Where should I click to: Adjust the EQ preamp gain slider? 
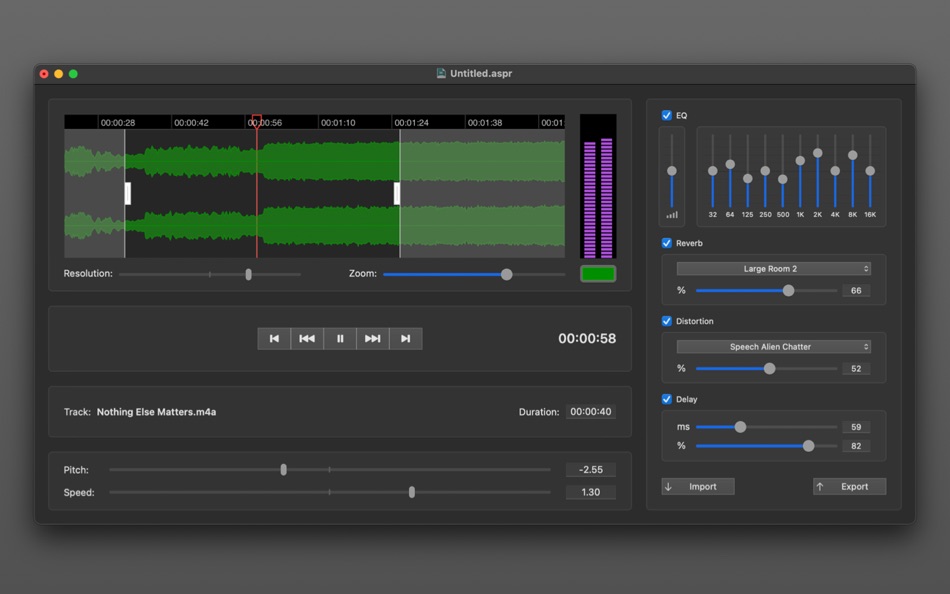click(672, 172)
